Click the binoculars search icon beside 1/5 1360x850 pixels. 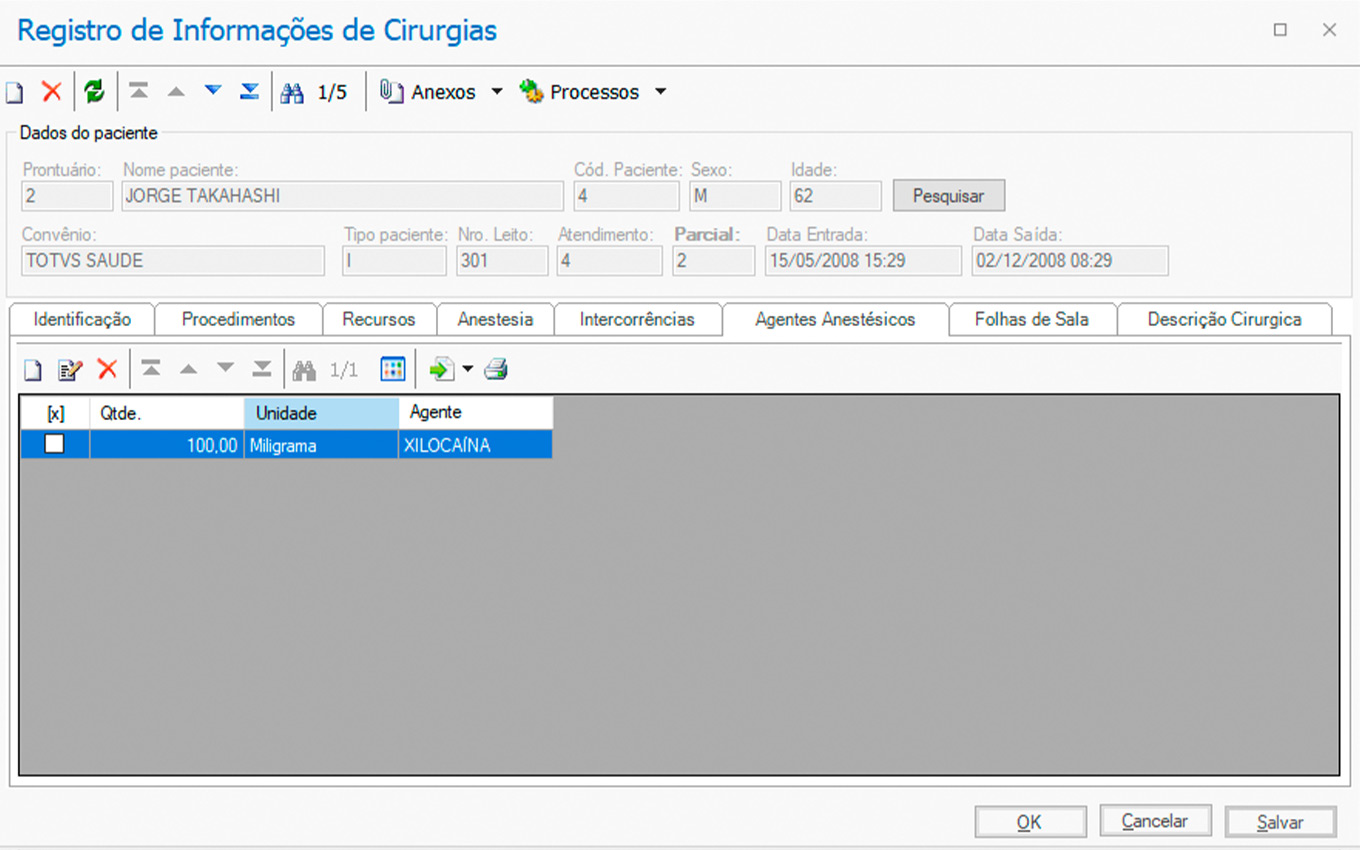pyautogui.click(x=292, y=93)
